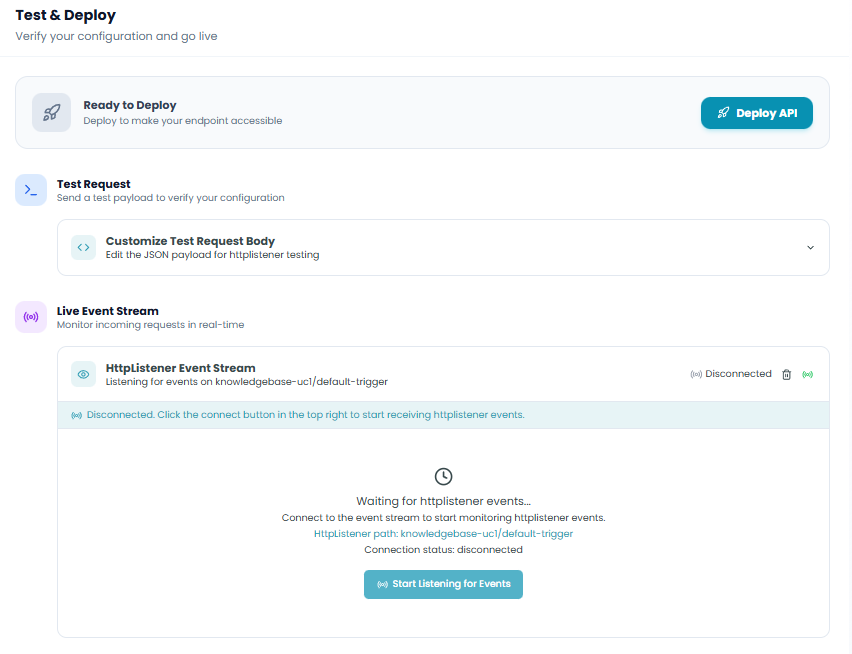
Task: Click the Test & Deploy page heading
Action: tap(65, 16)
